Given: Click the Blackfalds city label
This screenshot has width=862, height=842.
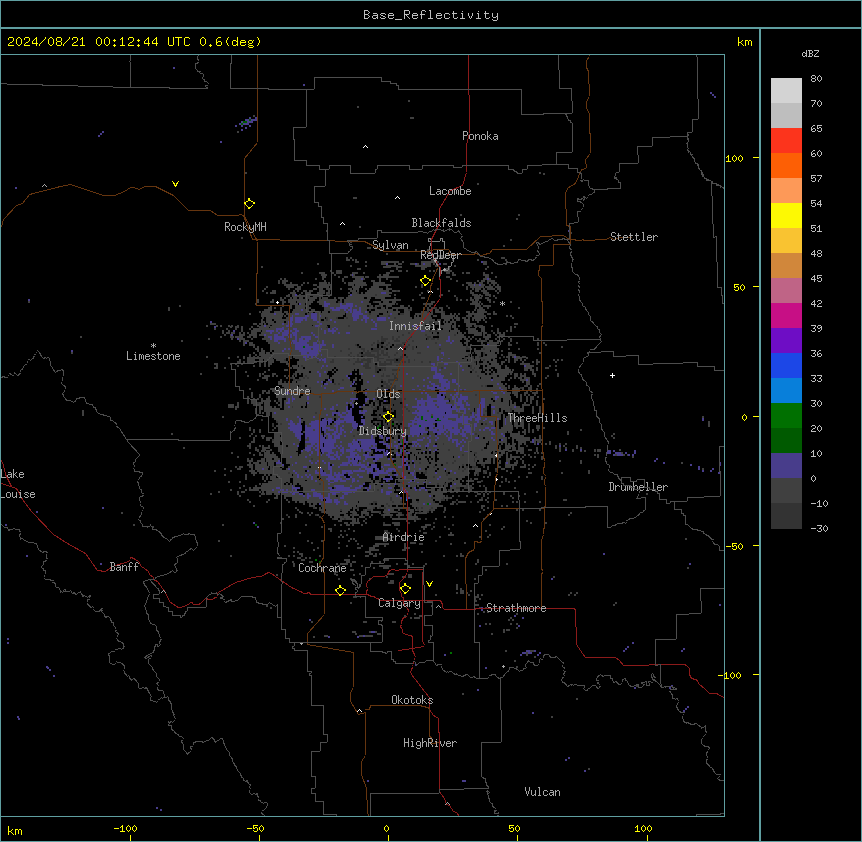Looking at the screenshot, I should (441, 223).
